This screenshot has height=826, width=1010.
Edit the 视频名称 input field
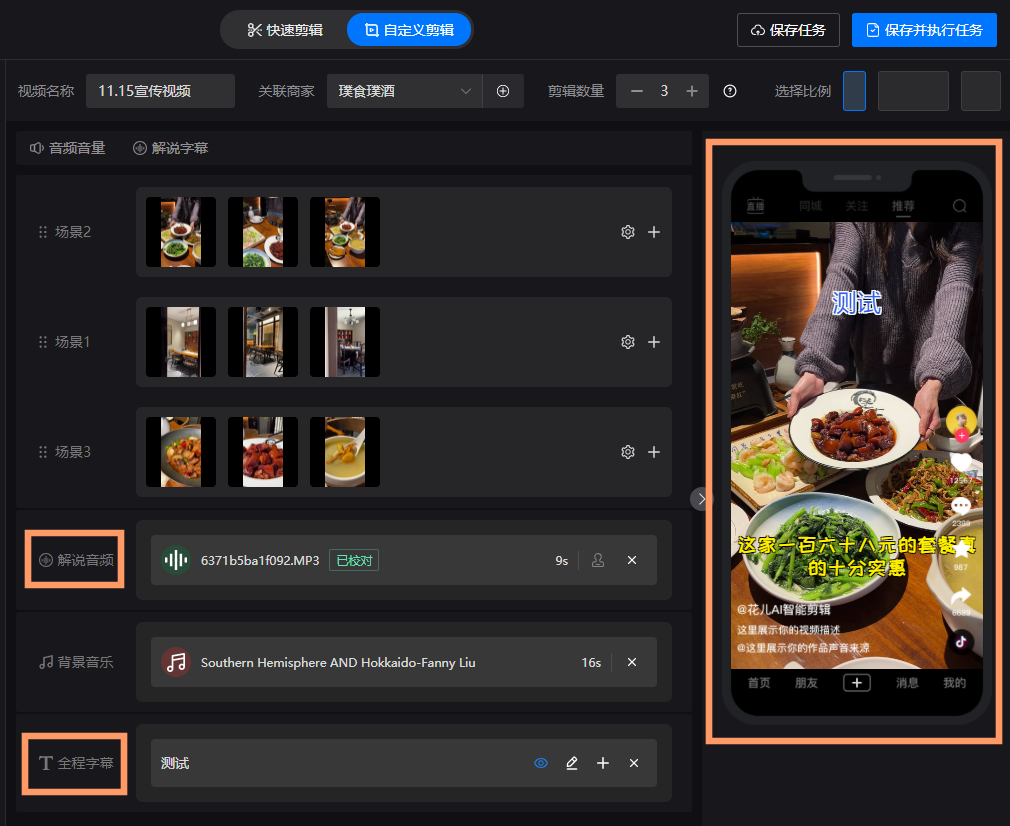tap(160, 91)
